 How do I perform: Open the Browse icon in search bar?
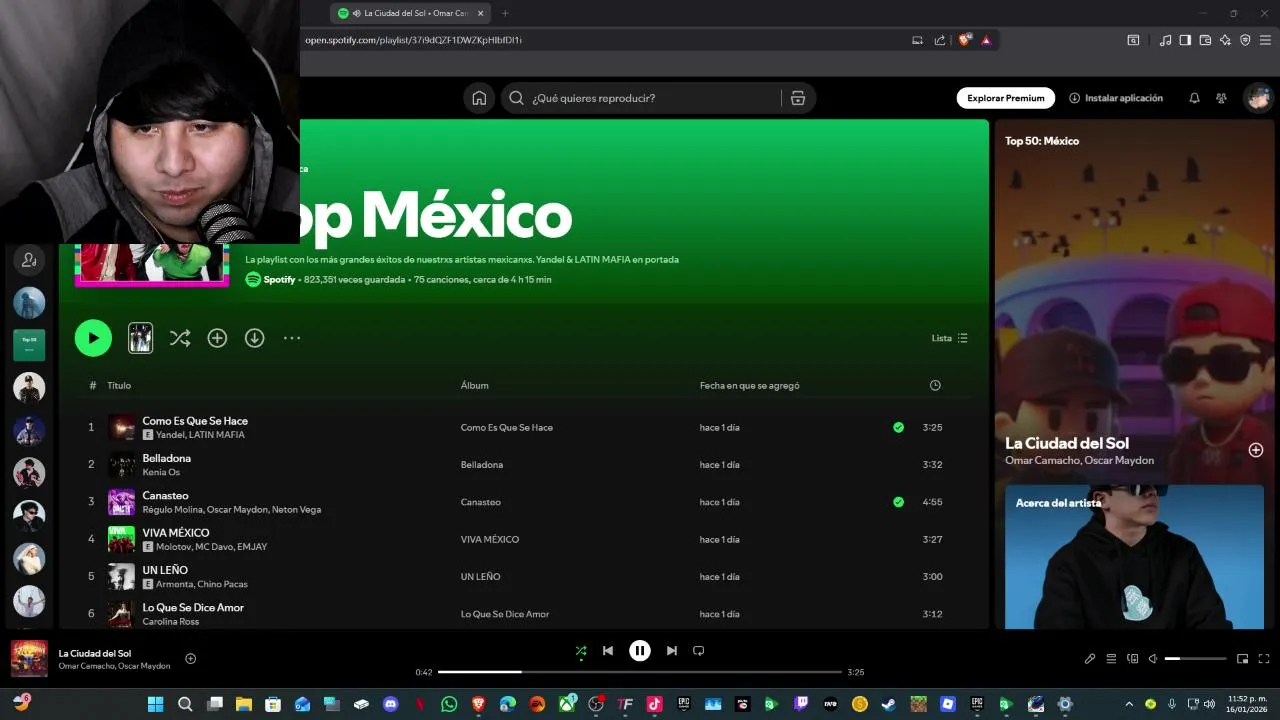(797, 98)
